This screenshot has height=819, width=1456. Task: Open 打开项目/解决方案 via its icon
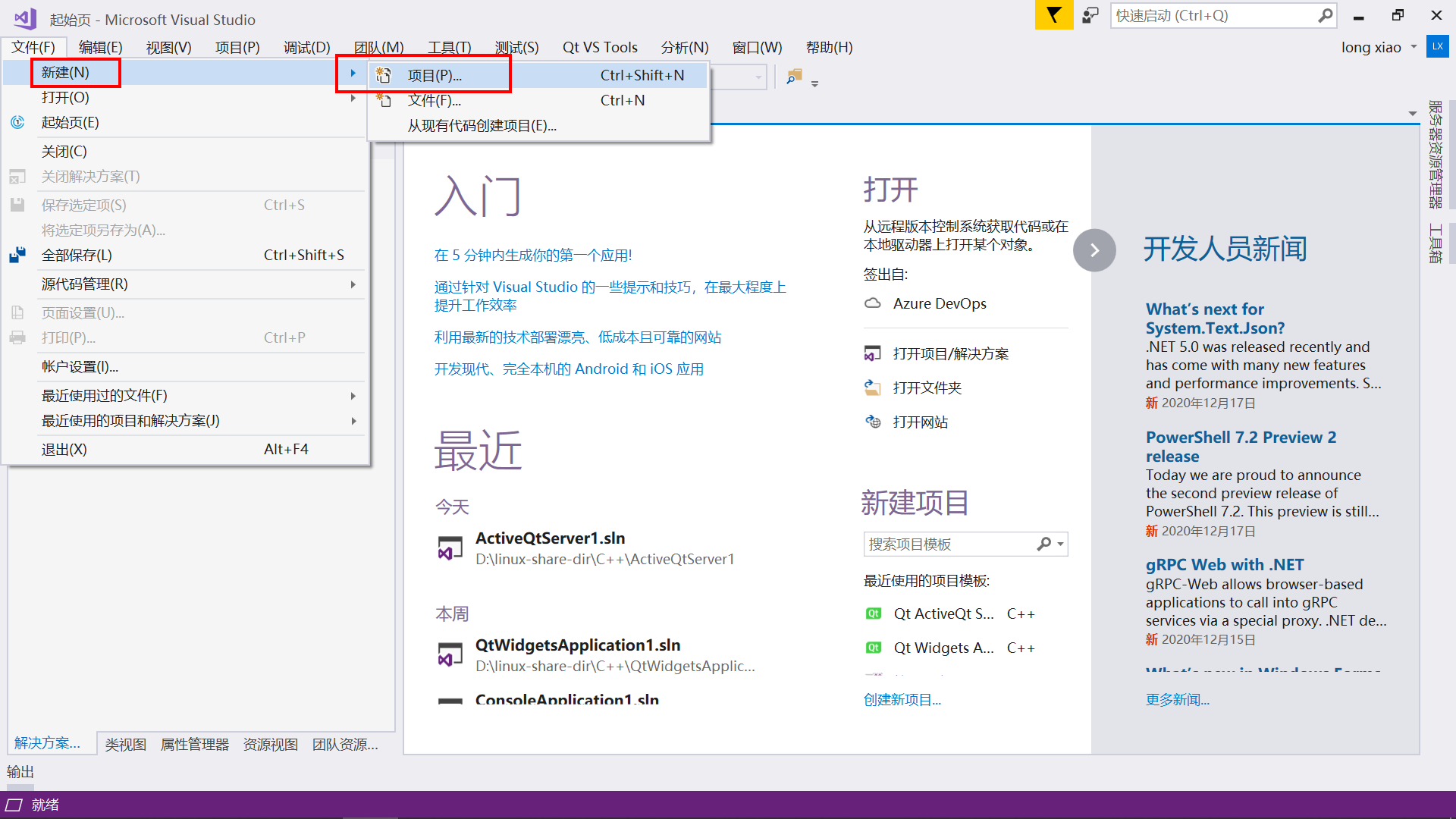pos(872,353)
